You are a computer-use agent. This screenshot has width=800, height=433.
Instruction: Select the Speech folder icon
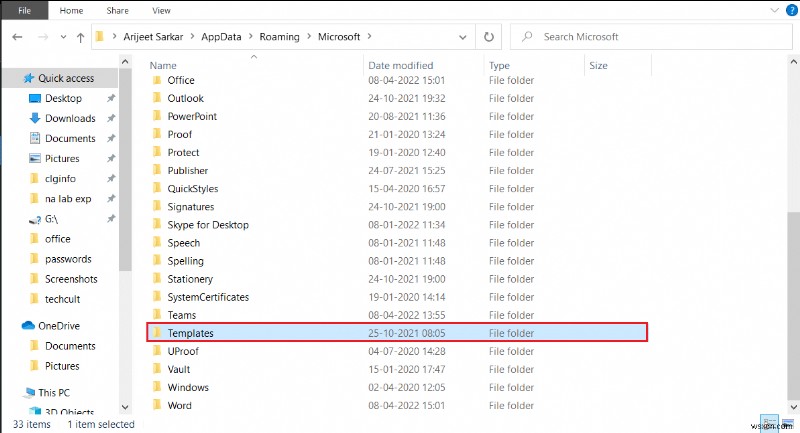[157, 243]
